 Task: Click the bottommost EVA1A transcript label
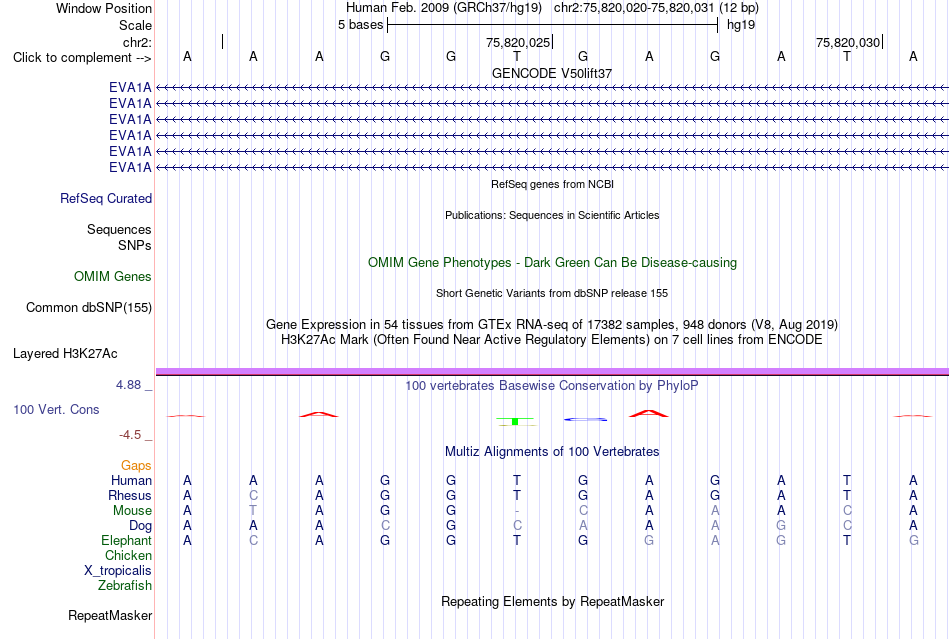[x=130, y=168]
